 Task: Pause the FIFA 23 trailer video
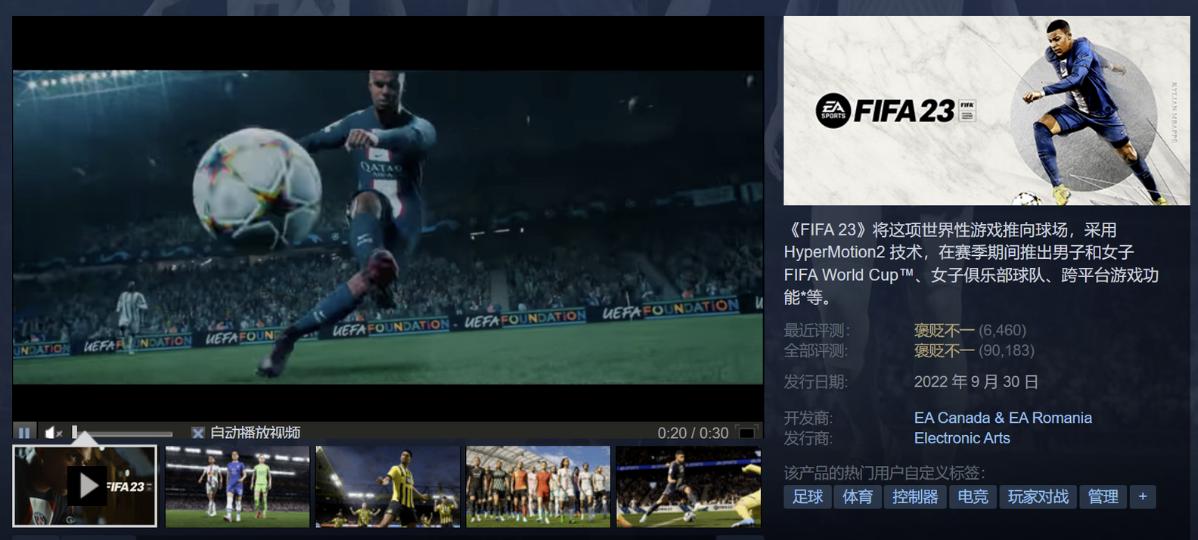coord(24,433)
